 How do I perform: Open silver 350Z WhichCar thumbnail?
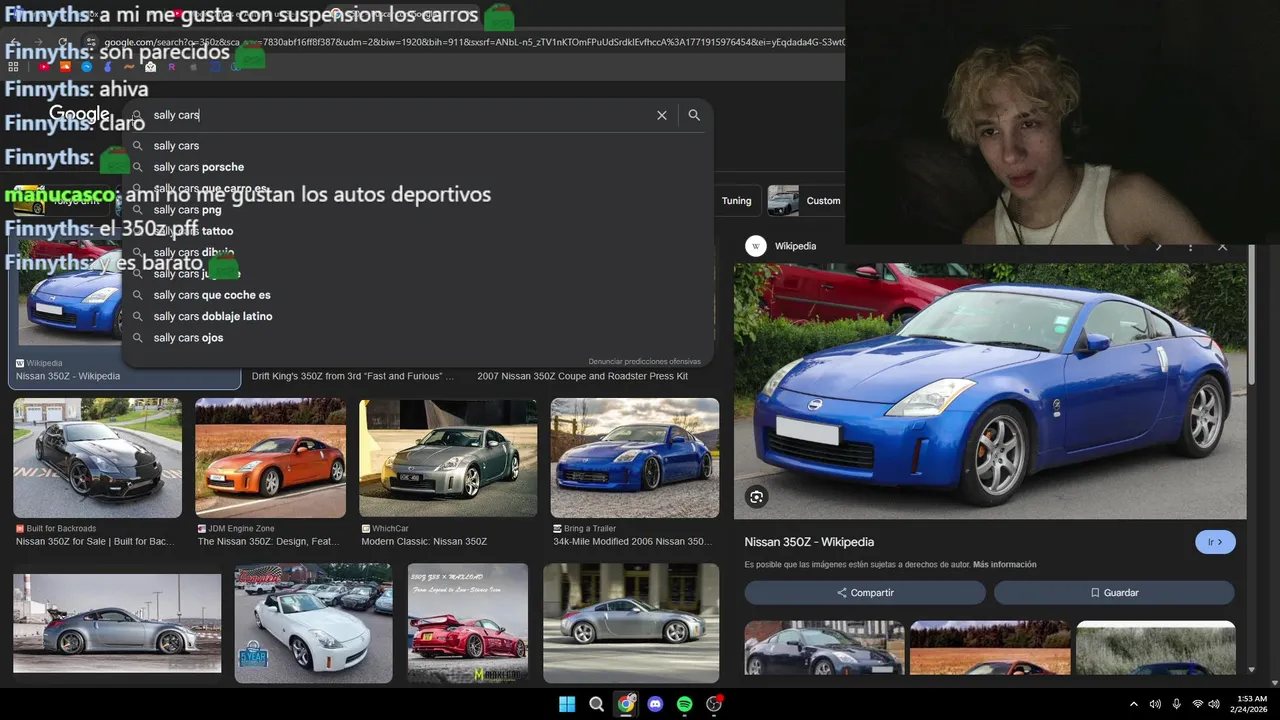(448, 458)
